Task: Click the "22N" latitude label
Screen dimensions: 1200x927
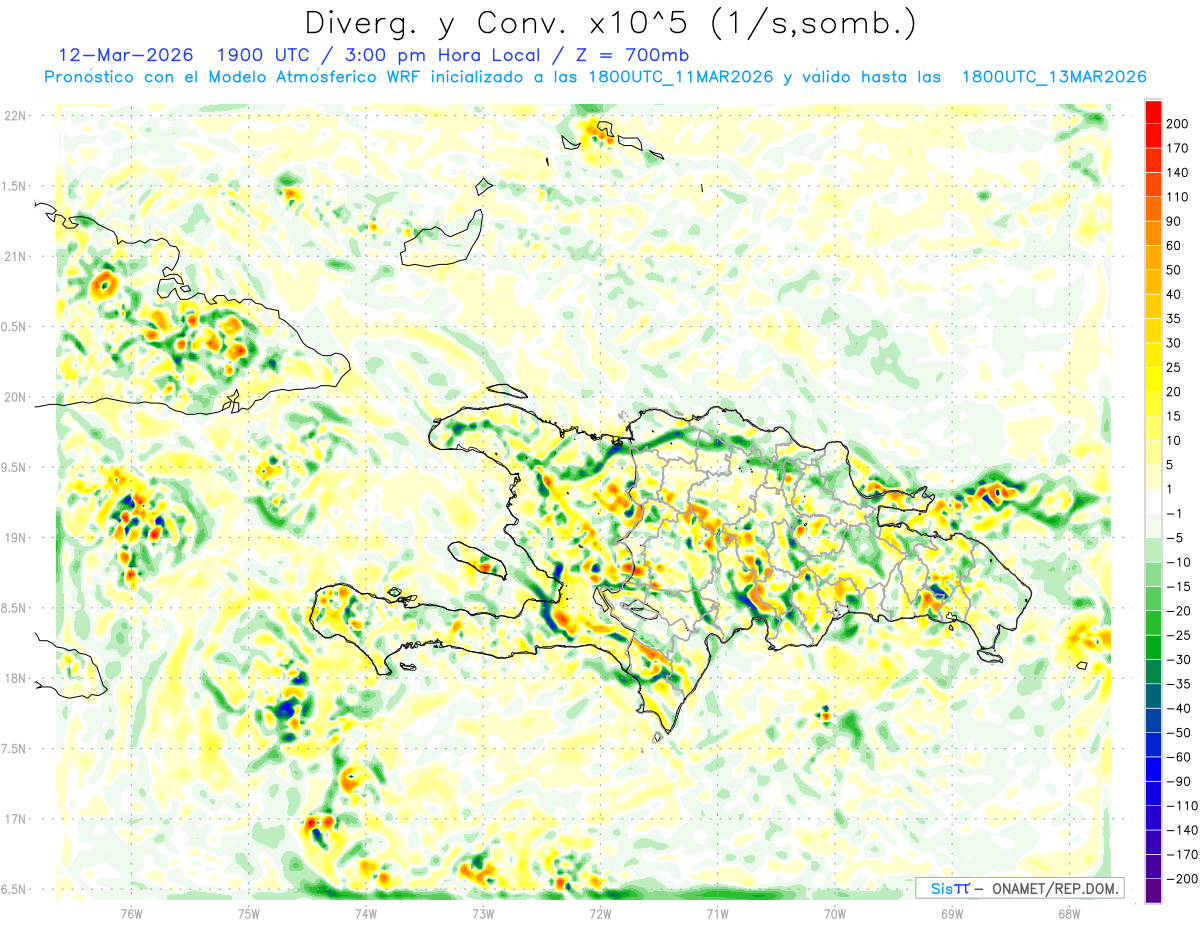Action: click(16, 116)
